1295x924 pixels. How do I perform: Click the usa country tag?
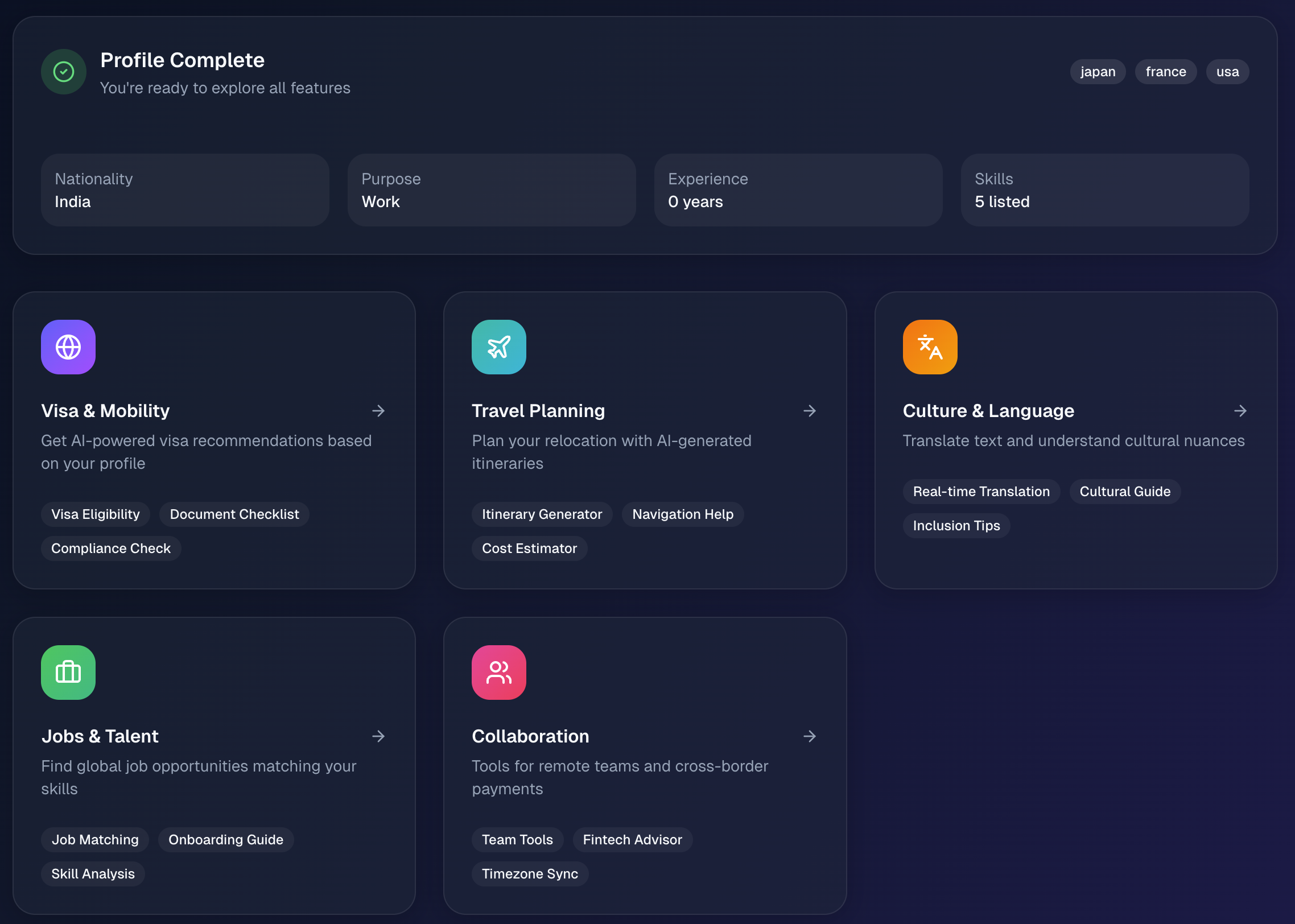coord(1227,72)
